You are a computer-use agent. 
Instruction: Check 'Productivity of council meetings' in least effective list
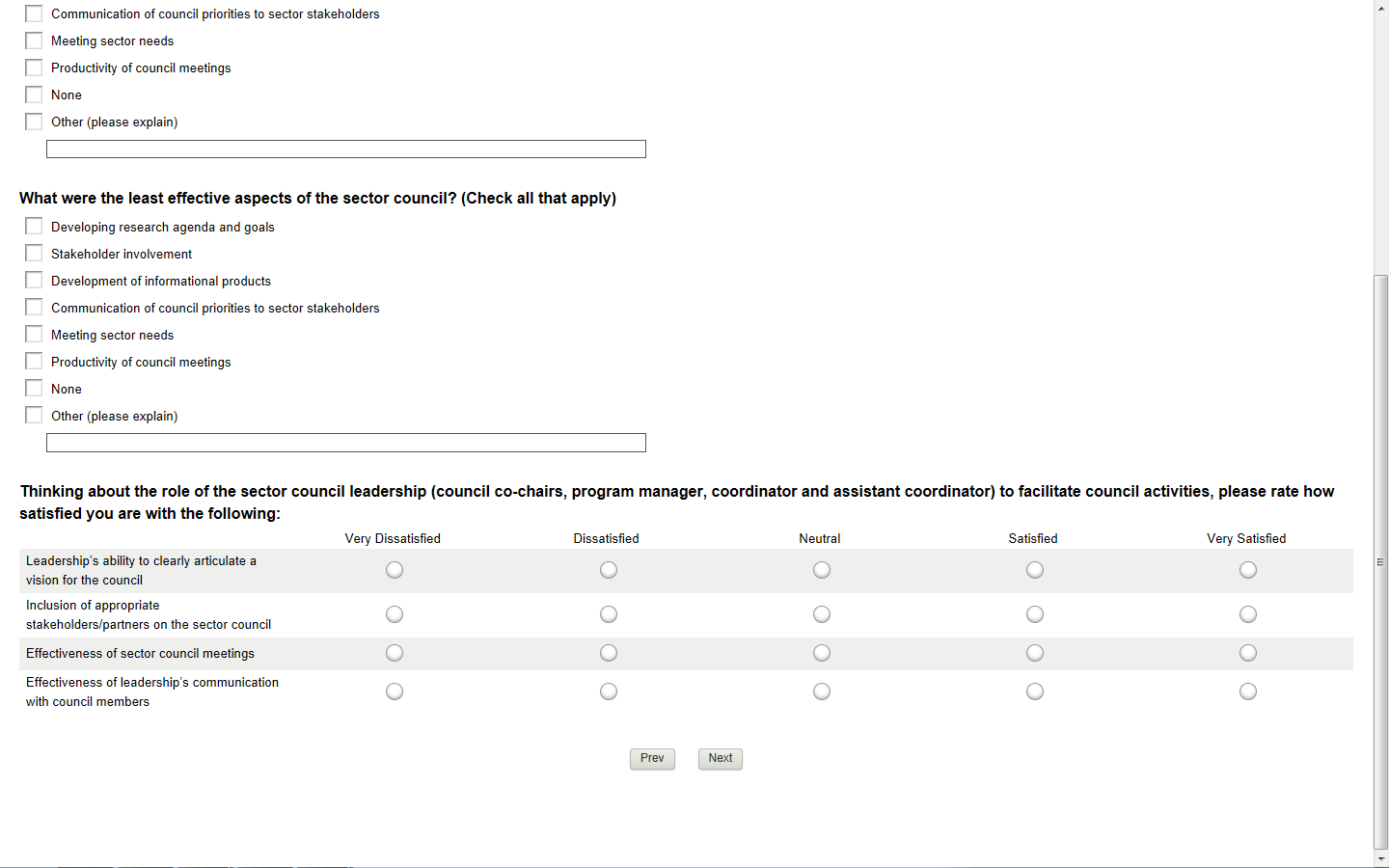click(x=34, y=362)
